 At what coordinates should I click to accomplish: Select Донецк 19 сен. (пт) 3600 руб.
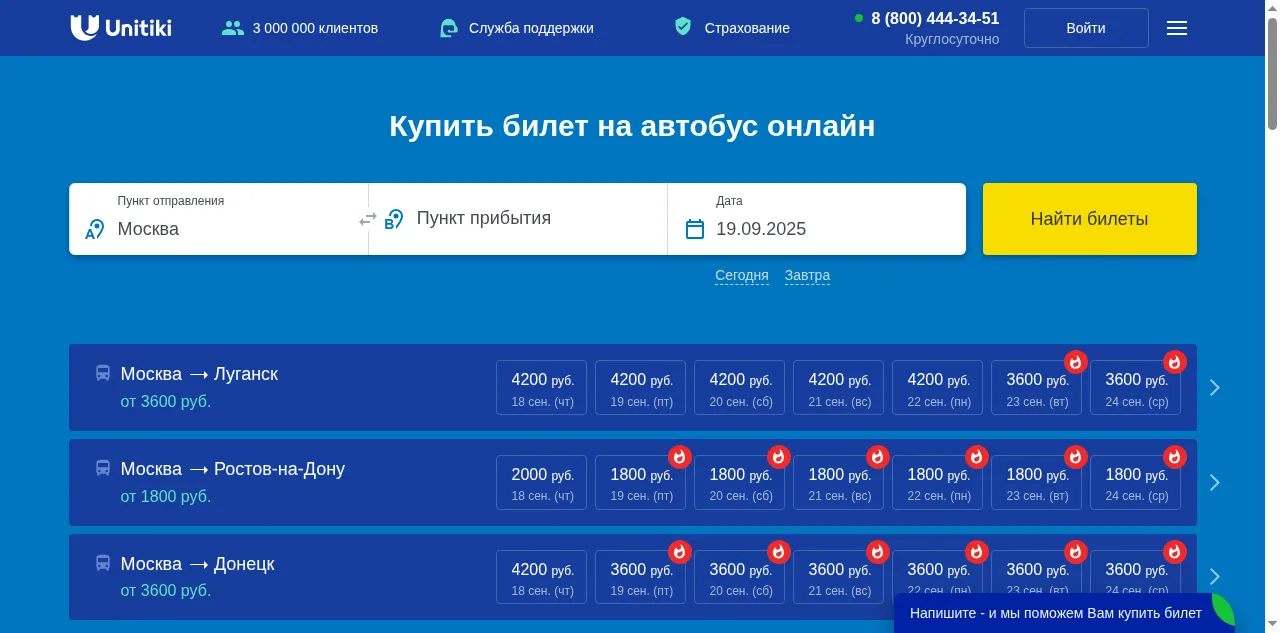point(641,577)
